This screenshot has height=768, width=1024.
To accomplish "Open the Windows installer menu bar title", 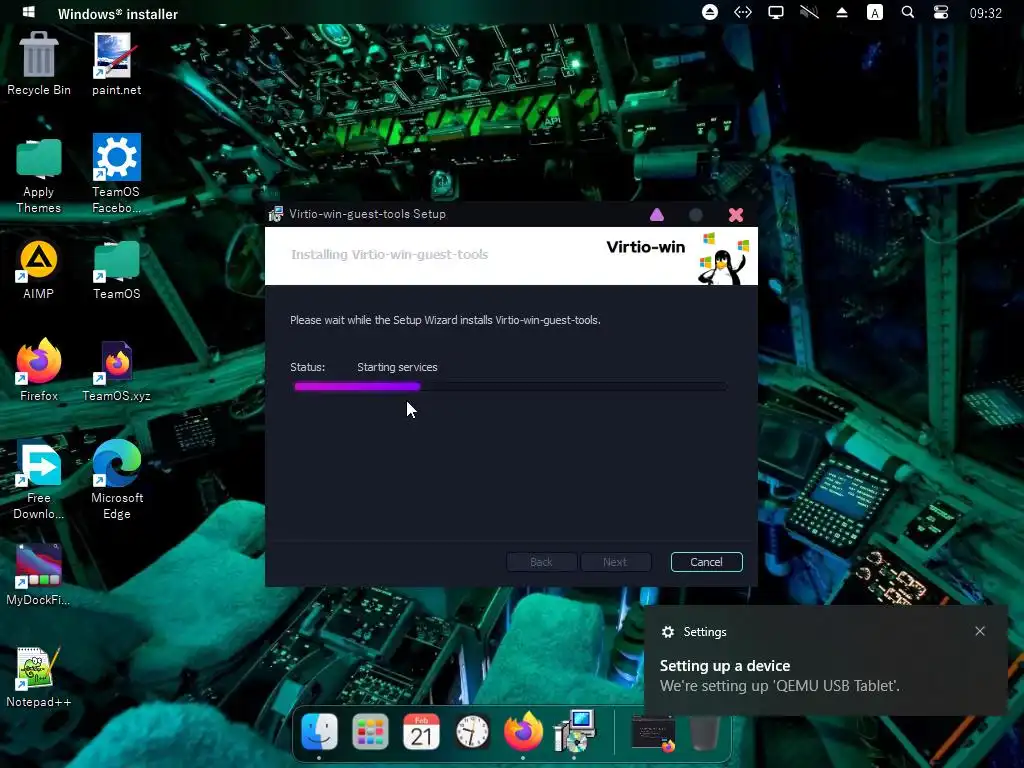I will (x=118, y=14).
